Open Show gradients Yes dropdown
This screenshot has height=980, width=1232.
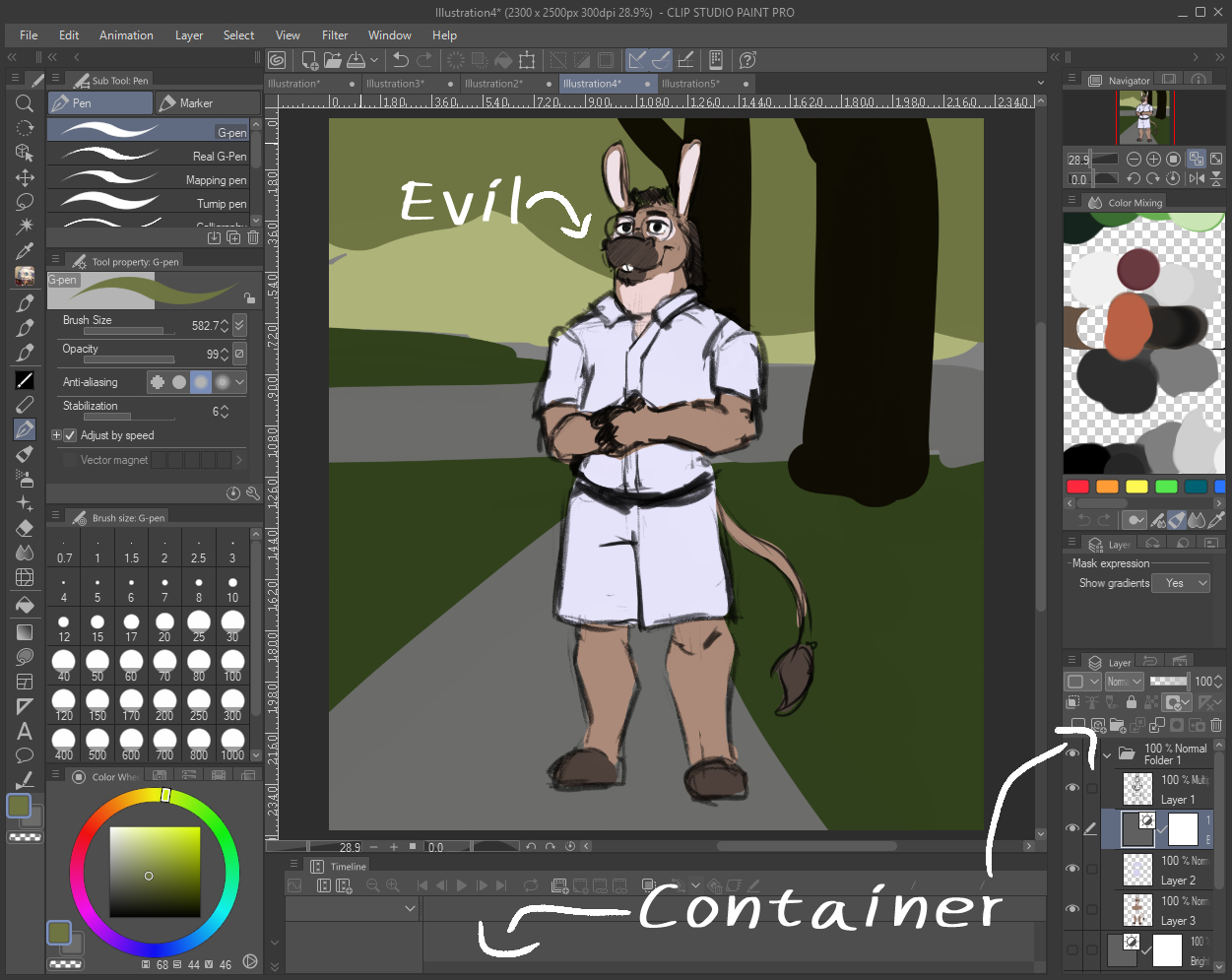pos(1181,583)
